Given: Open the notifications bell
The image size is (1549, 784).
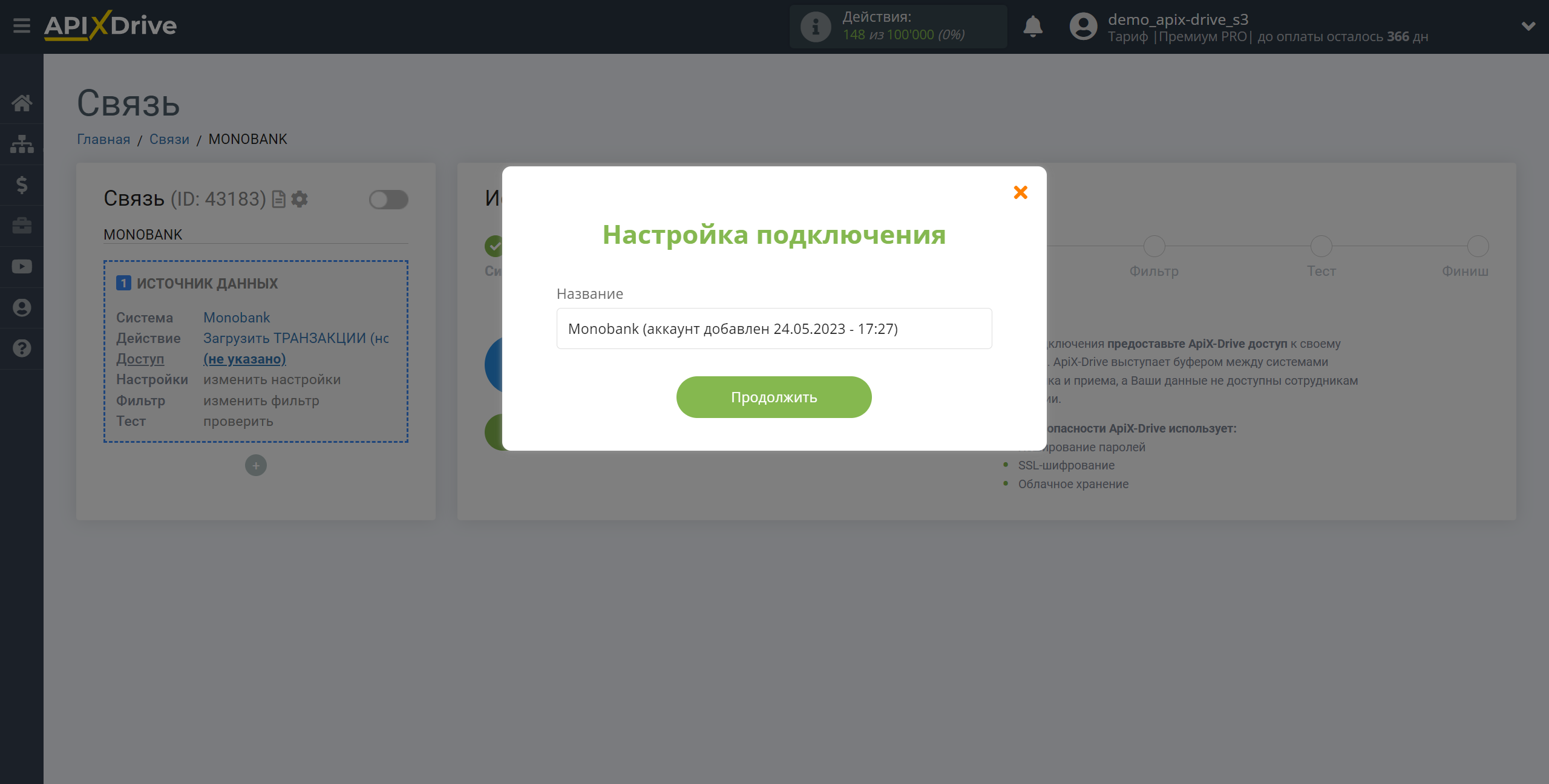Looking at the screenshot, I should point(1033,27).
